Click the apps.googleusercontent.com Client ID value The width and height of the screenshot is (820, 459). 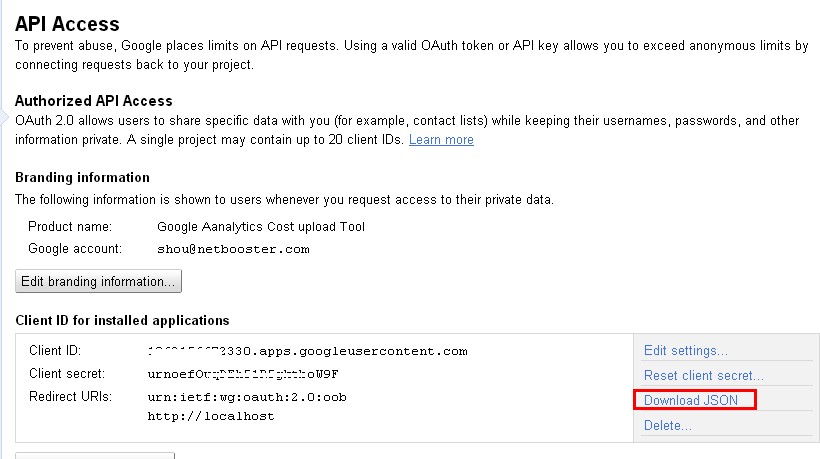[x=308, y=351]
